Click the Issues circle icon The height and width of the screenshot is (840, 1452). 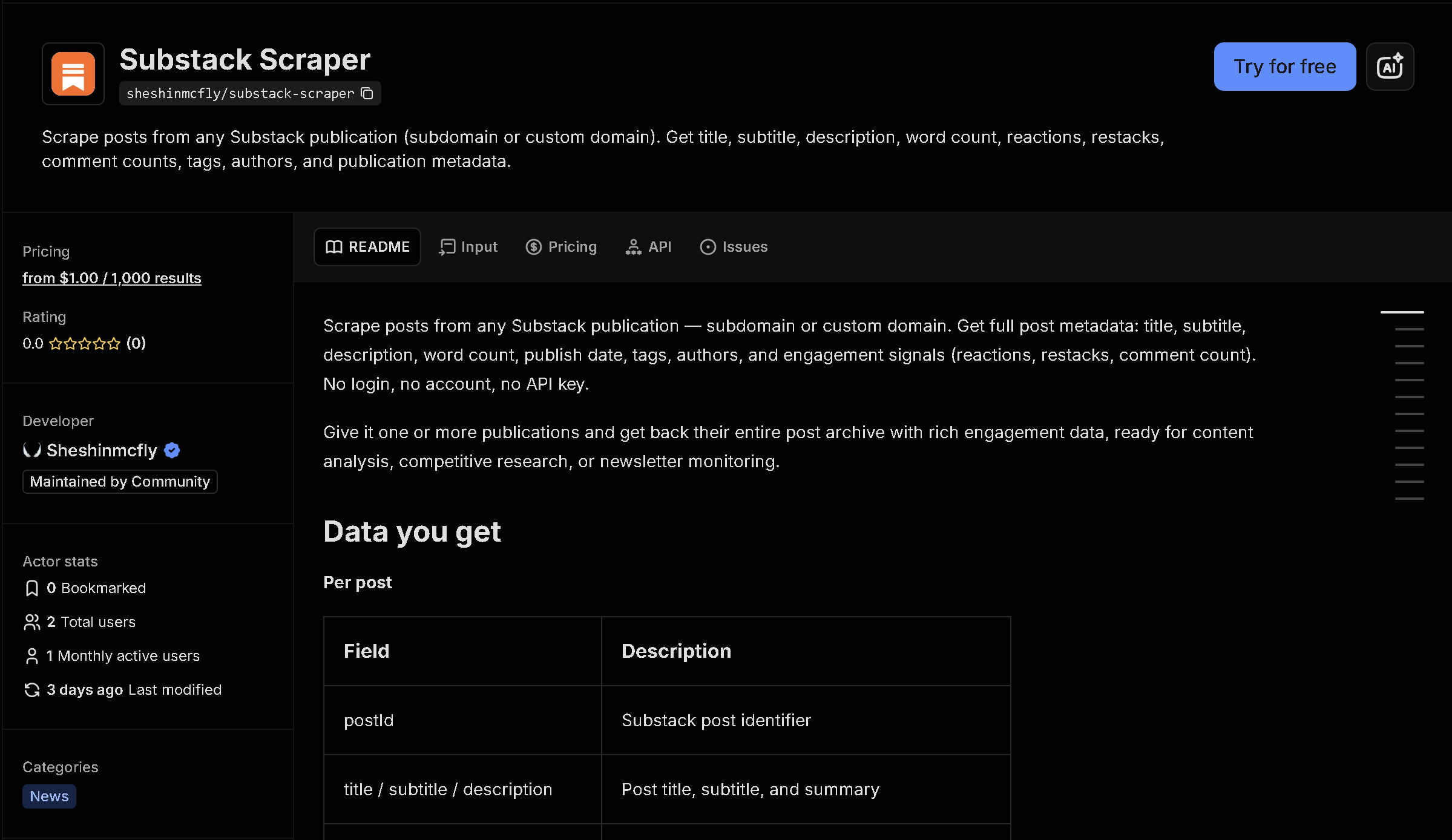(708, 247)
